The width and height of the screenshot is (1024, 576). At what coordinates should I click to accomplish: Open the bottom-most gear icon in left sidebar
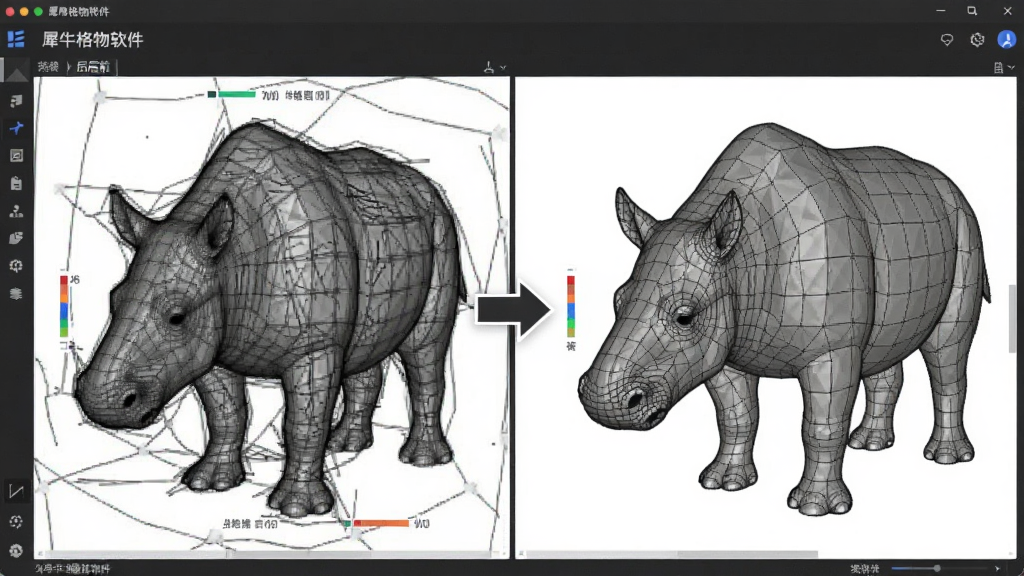[16, 551]
